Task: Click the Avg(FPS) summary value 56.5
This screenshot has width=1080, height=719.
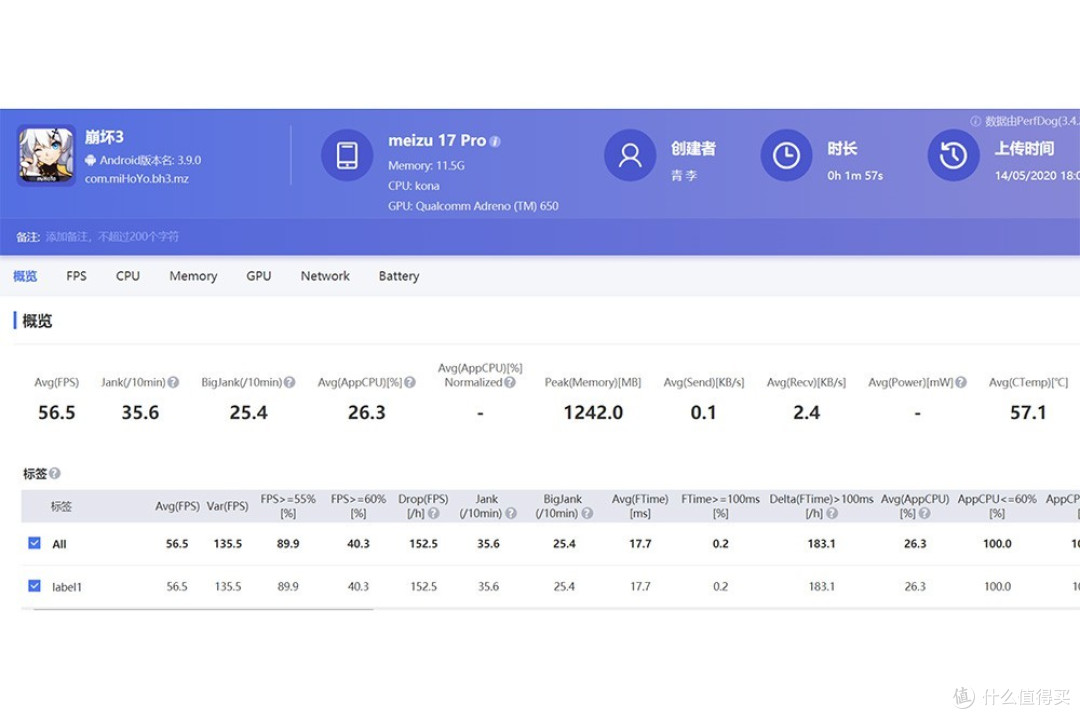Action: click(x=56, y=413)
